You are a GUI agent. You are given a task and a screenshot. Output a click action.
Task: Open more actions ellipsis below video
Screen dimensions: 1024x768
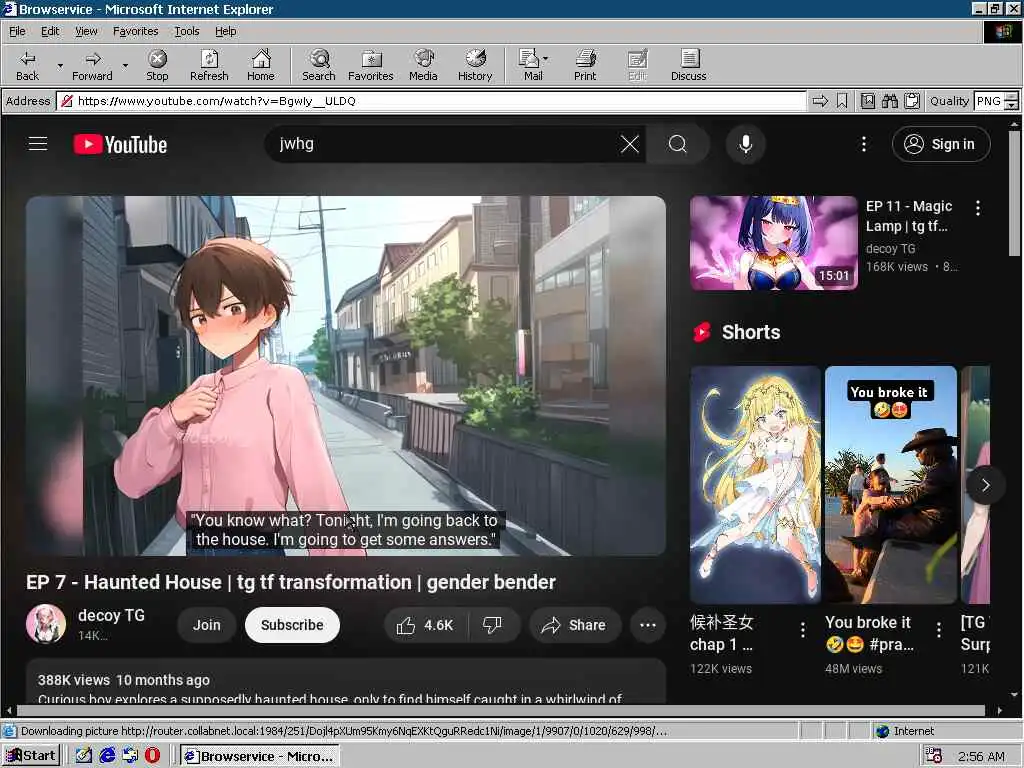(648, 625)
